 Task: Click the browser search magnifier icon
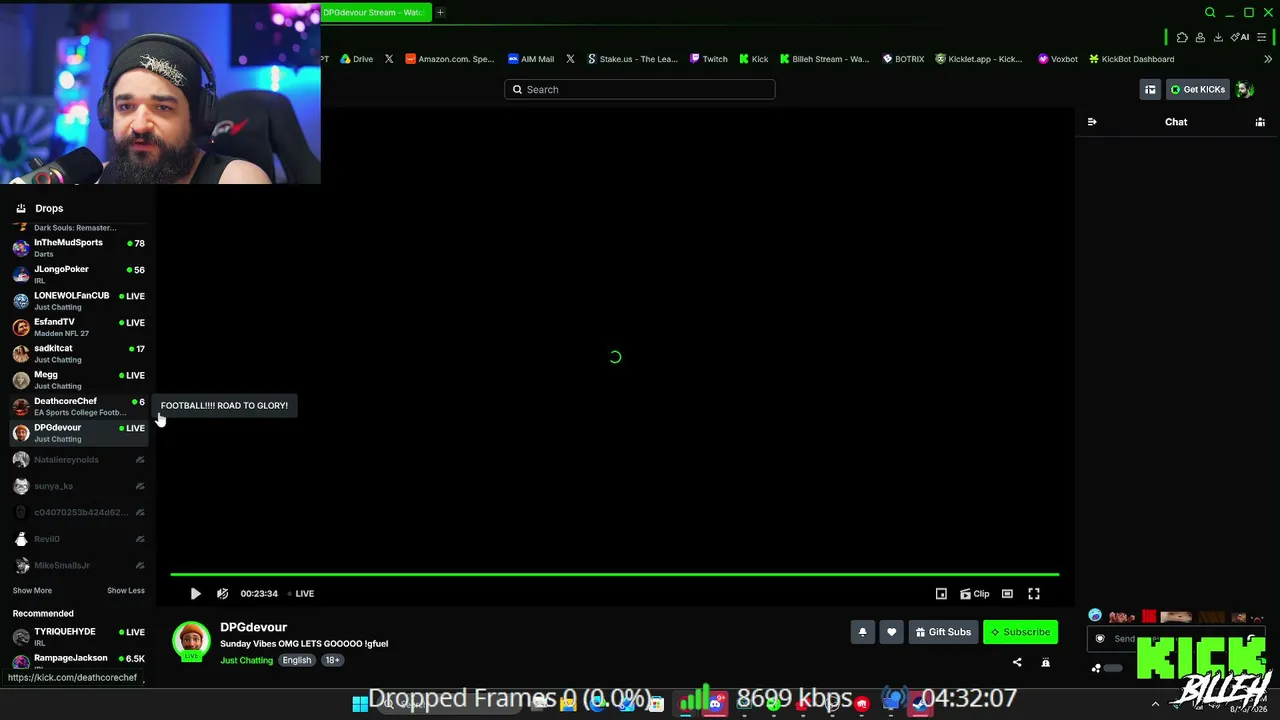(x=1210, y=12)
